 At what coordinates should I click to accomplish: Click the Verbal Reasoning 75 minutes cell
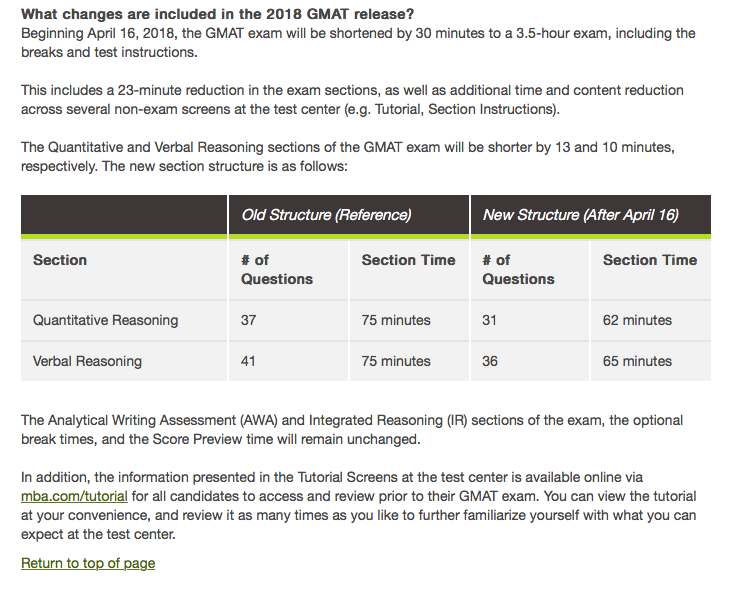396,361
